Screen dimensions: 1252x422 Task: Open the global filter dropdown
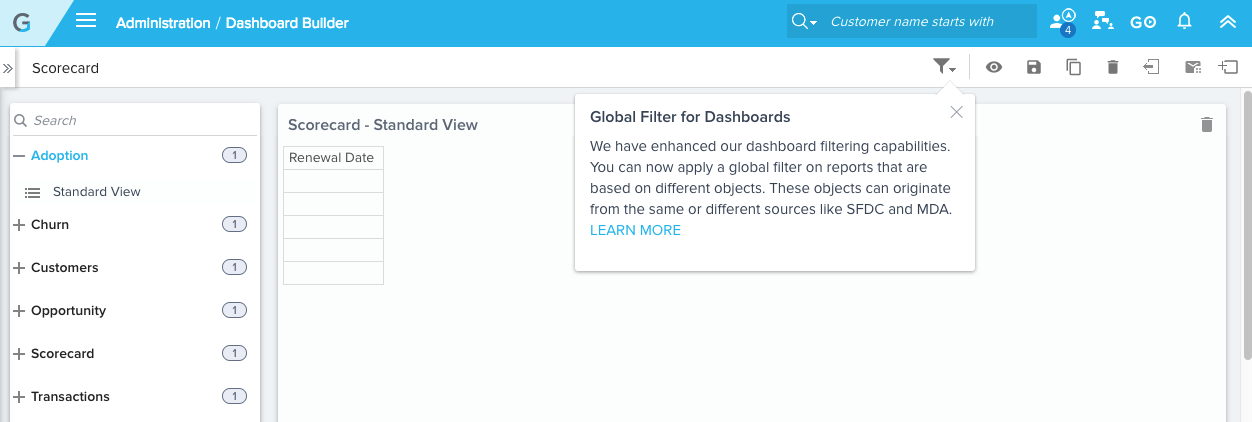click(944, 67)
